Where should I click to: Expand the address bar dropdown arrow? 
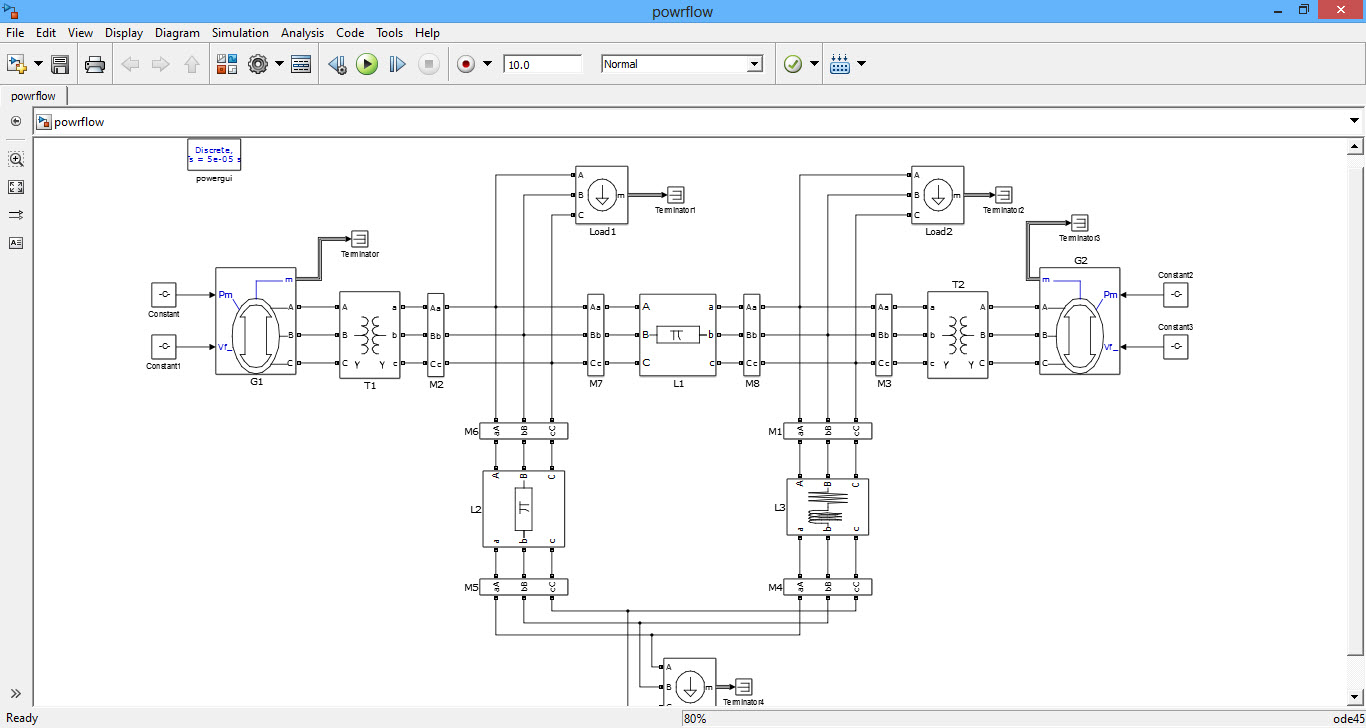click(1354, 122)
